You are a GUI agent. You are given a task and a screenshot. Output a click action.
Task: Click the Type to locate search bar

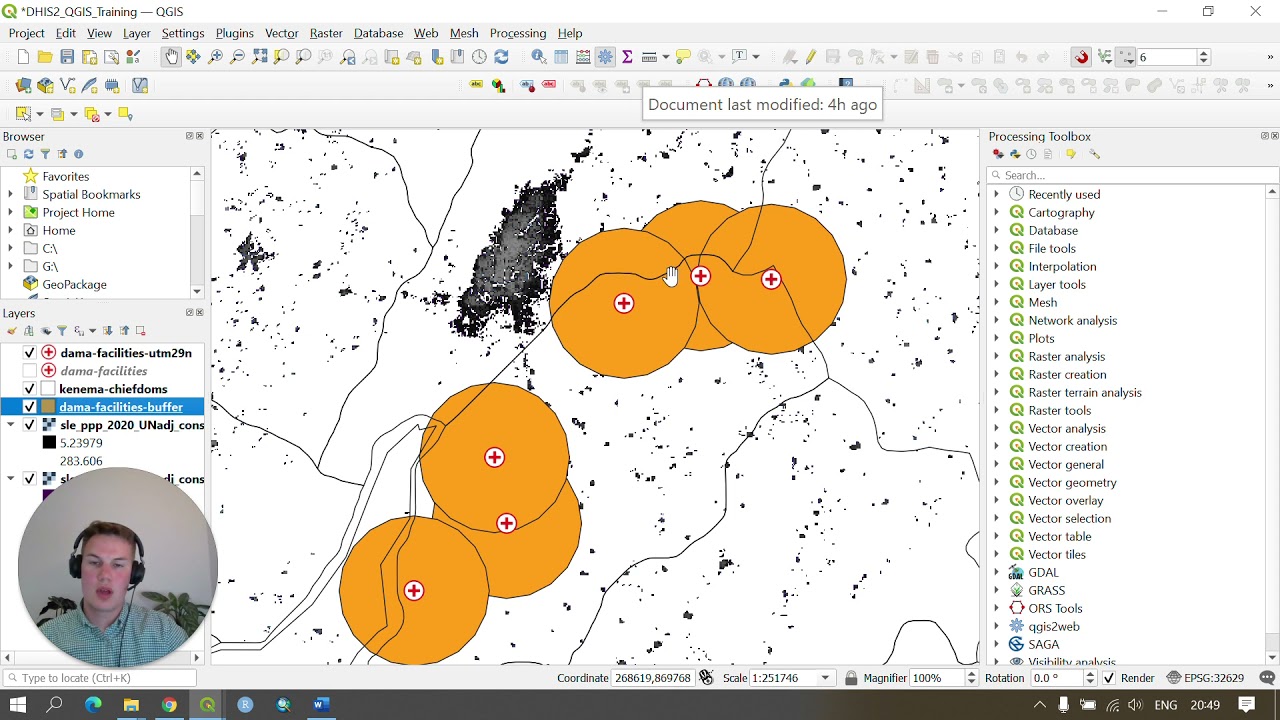pos(102,678)
